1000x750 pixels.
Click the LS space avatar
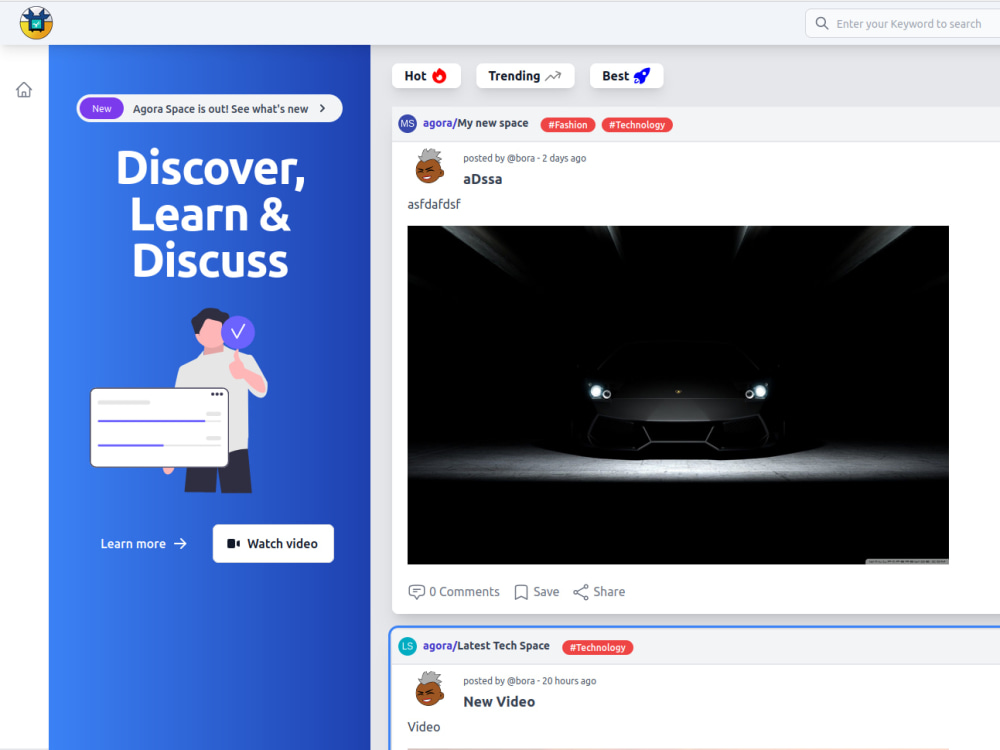click(408, 646)
